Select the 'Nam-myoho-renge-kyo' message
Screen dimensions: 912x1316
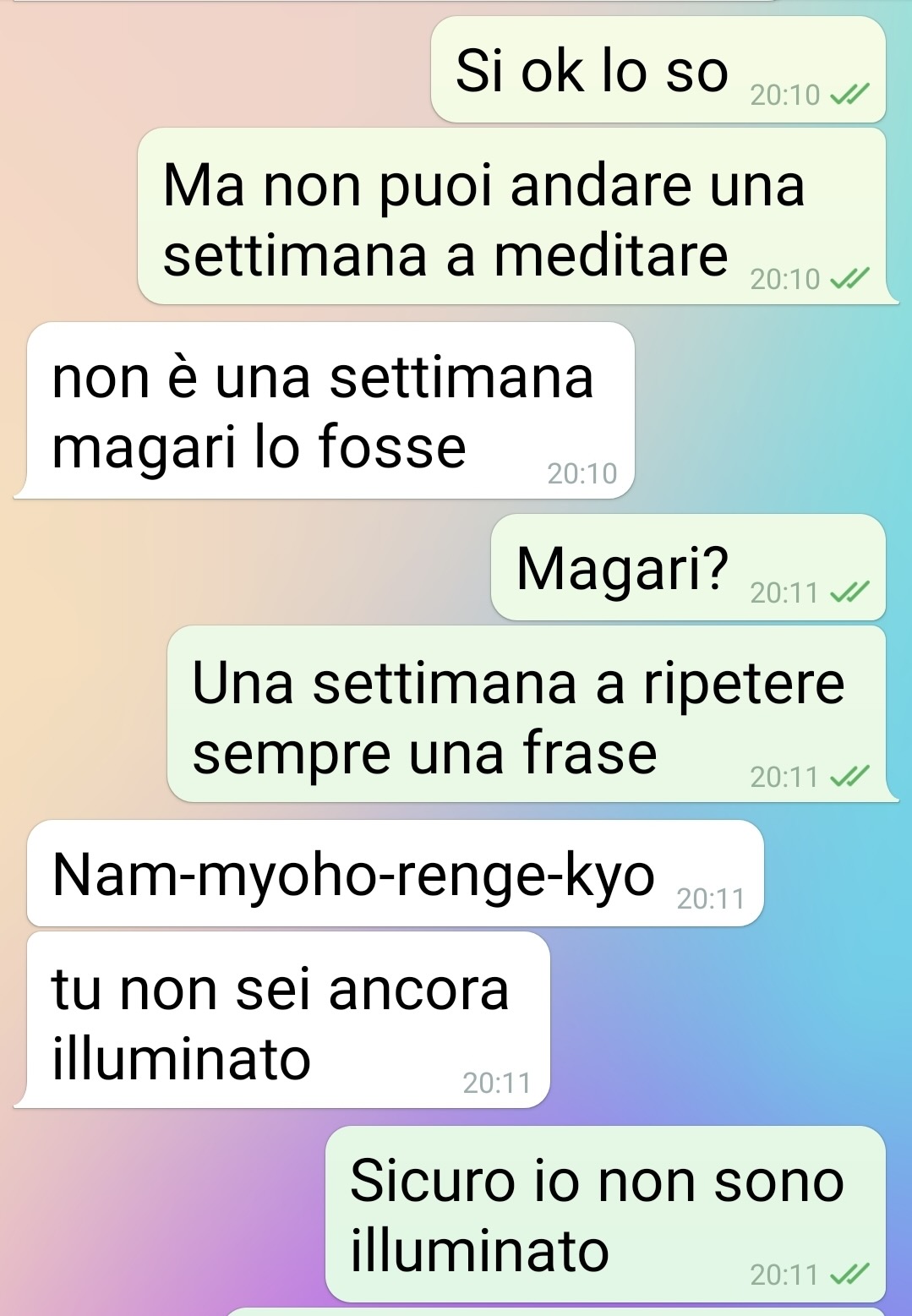point(396,874)
